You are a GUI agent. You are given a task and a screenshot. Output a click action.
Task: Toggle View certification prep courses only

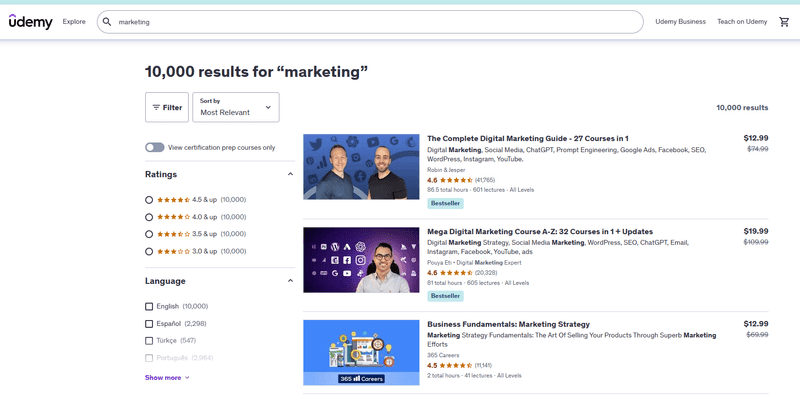[155, 147]
